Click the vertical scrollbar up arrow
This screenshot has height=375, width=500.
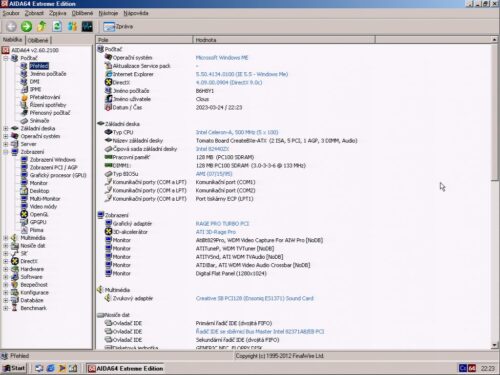tap(494, 40)
